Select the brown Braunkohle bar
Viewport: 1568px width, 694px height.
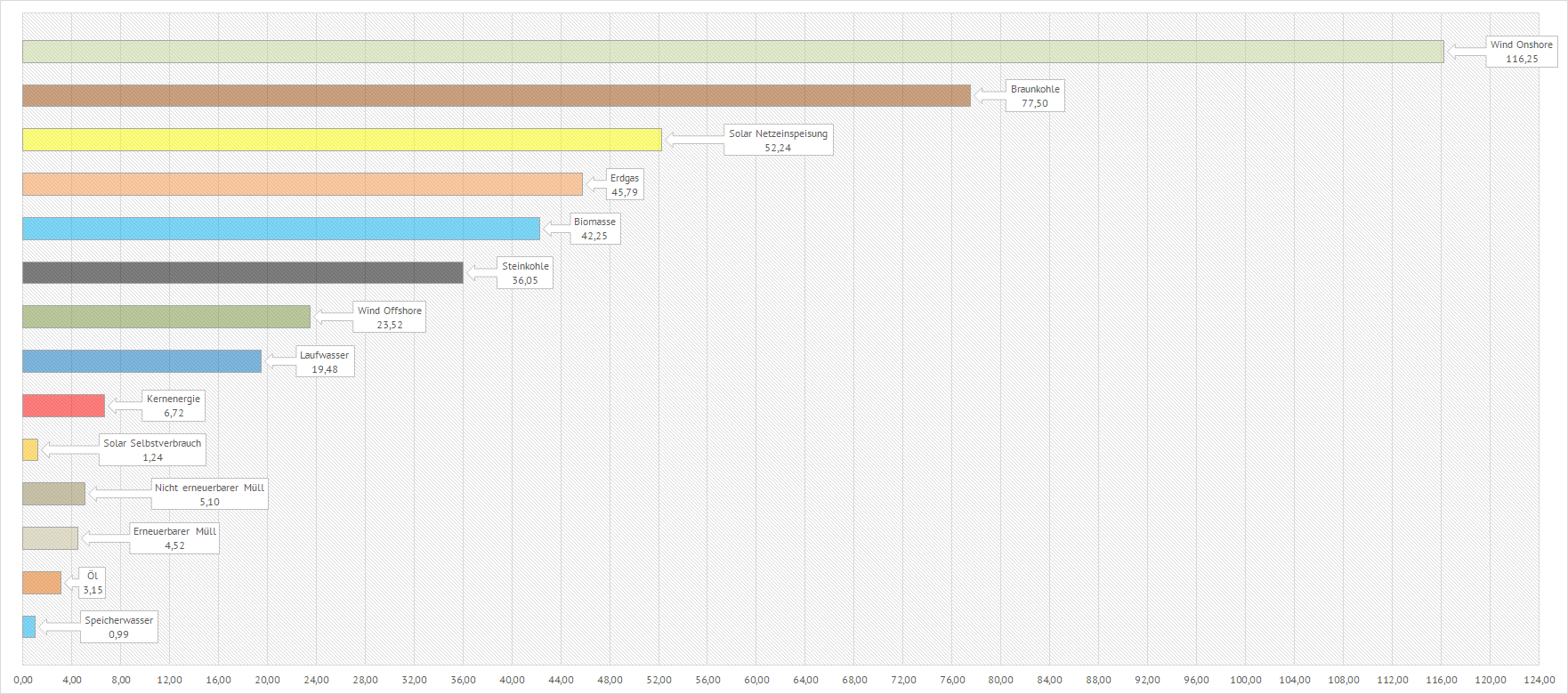[496, 96]
